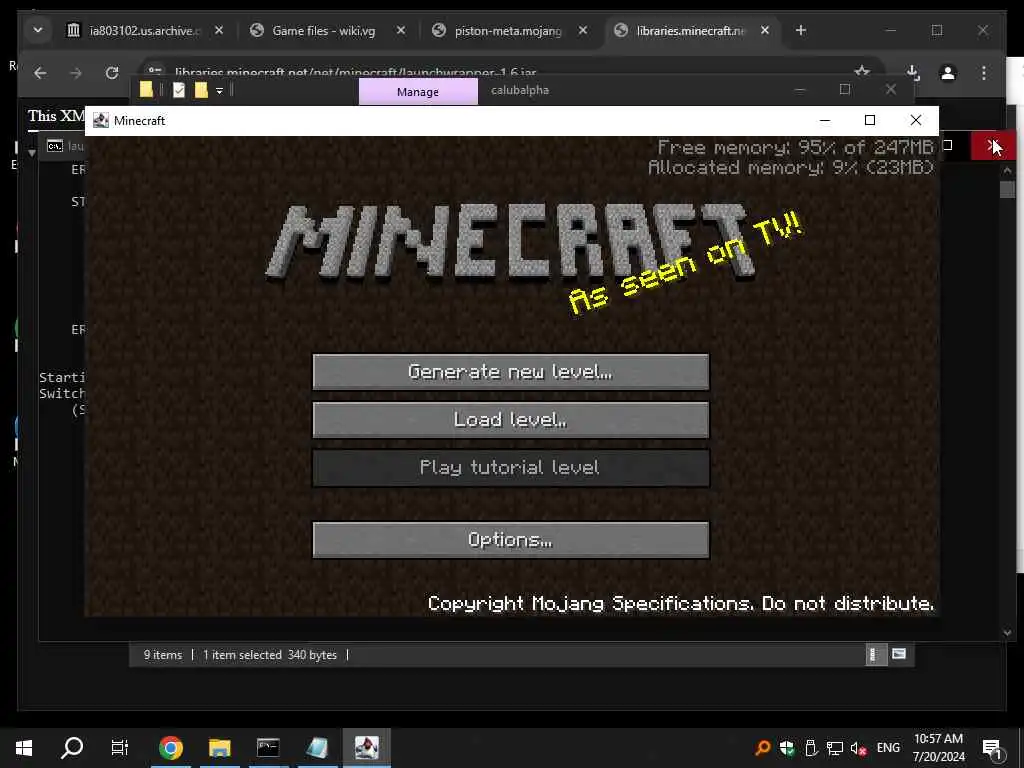The height and width of the screenshot is (768, 1024).
Task: Close the ia803102.us.archive tab
Action: click(x=219, y=31)
